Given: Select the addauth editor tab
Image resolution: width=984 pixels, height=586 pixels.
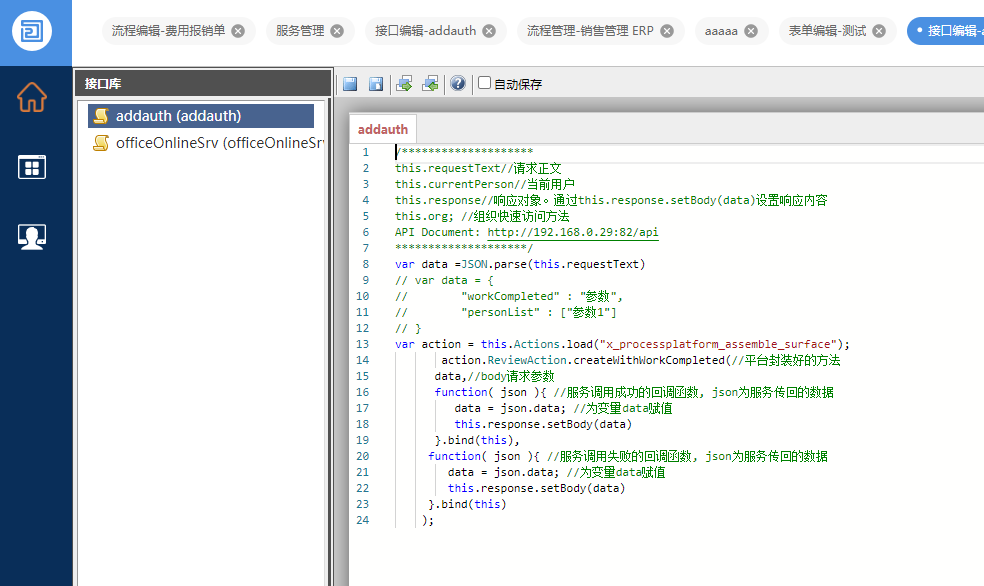Looking at the screenshot, I should (x=383, y=129).
